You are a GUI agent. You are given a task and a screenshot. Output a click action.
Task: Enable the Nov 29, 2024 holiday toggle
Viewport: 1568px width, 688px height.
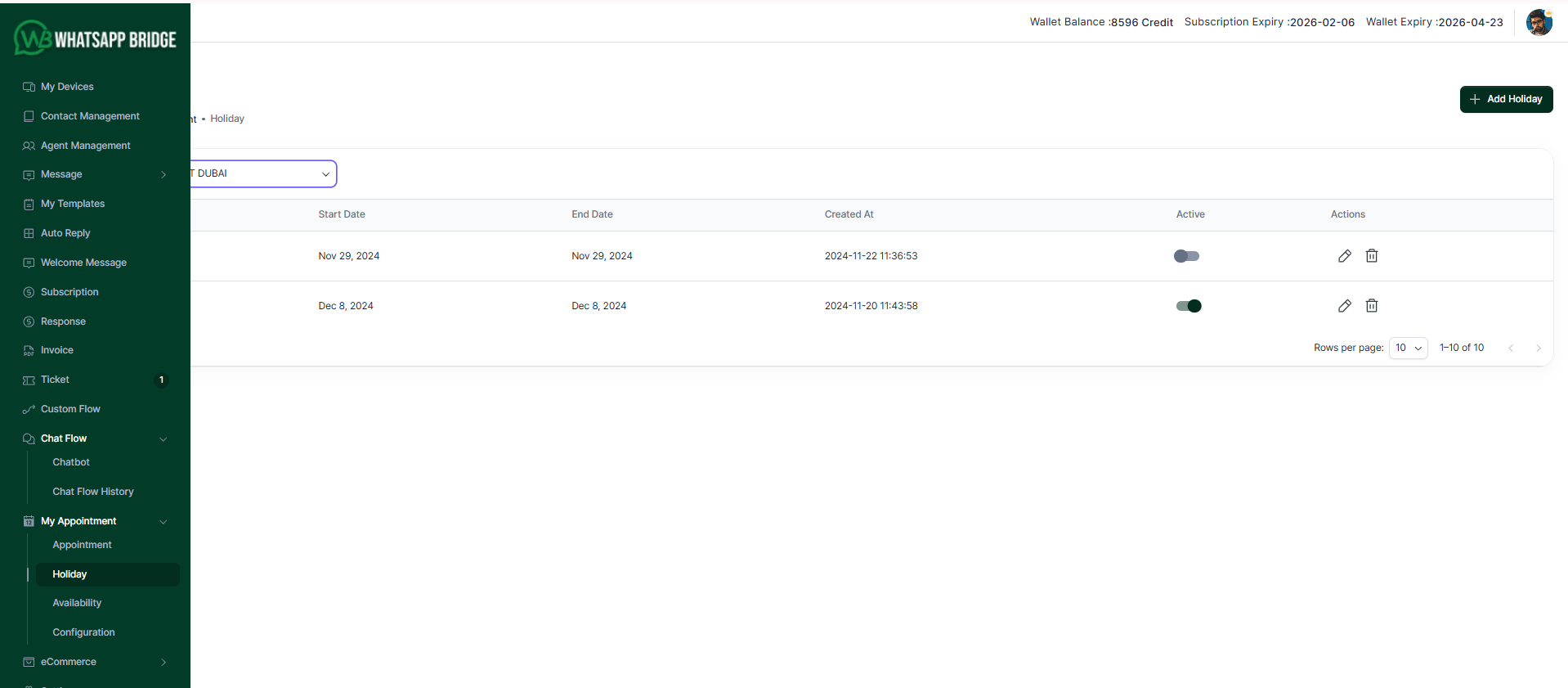tap(1186, 256)
